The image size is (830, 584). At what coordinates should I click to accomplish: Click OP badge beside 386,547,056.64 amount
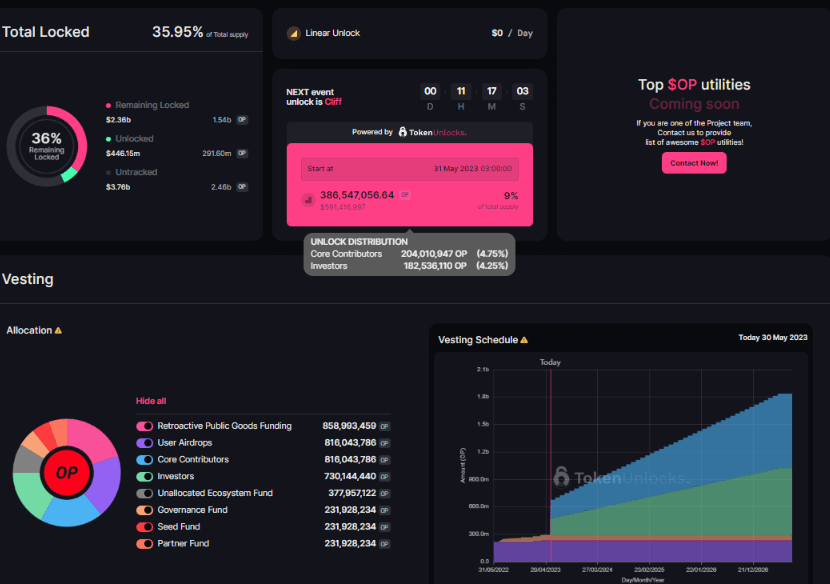click(405, 195)
